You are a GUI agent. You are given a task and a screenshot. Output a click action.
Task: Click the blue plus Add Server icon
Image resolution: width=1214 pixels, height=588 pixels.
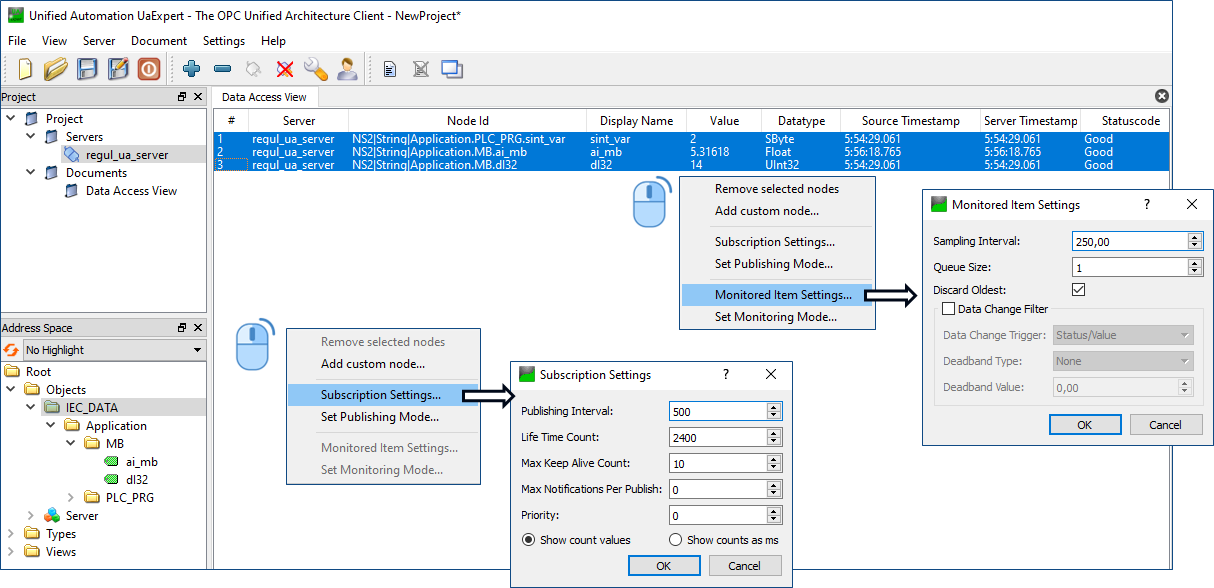click(x=191, y=69)
